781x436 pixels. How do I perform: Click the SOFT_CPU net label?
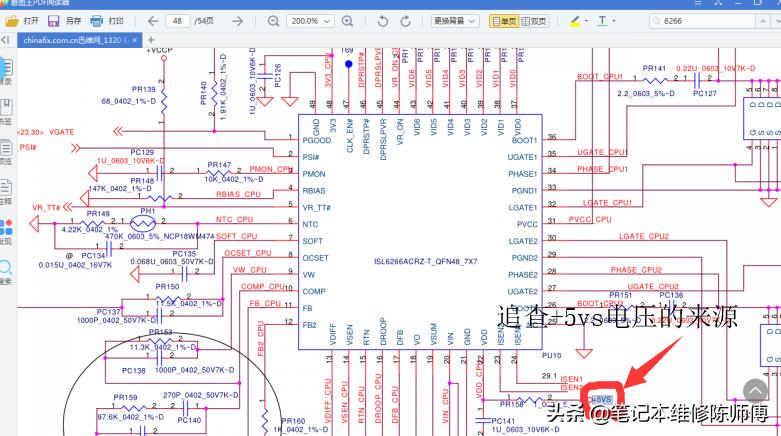click(x=236, y=236)
